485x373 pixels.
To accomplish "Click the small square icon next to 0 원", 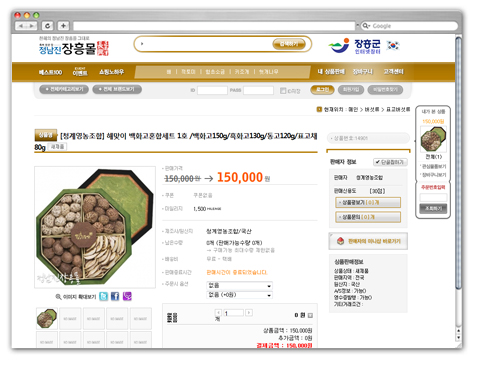I will pos(310,315).
